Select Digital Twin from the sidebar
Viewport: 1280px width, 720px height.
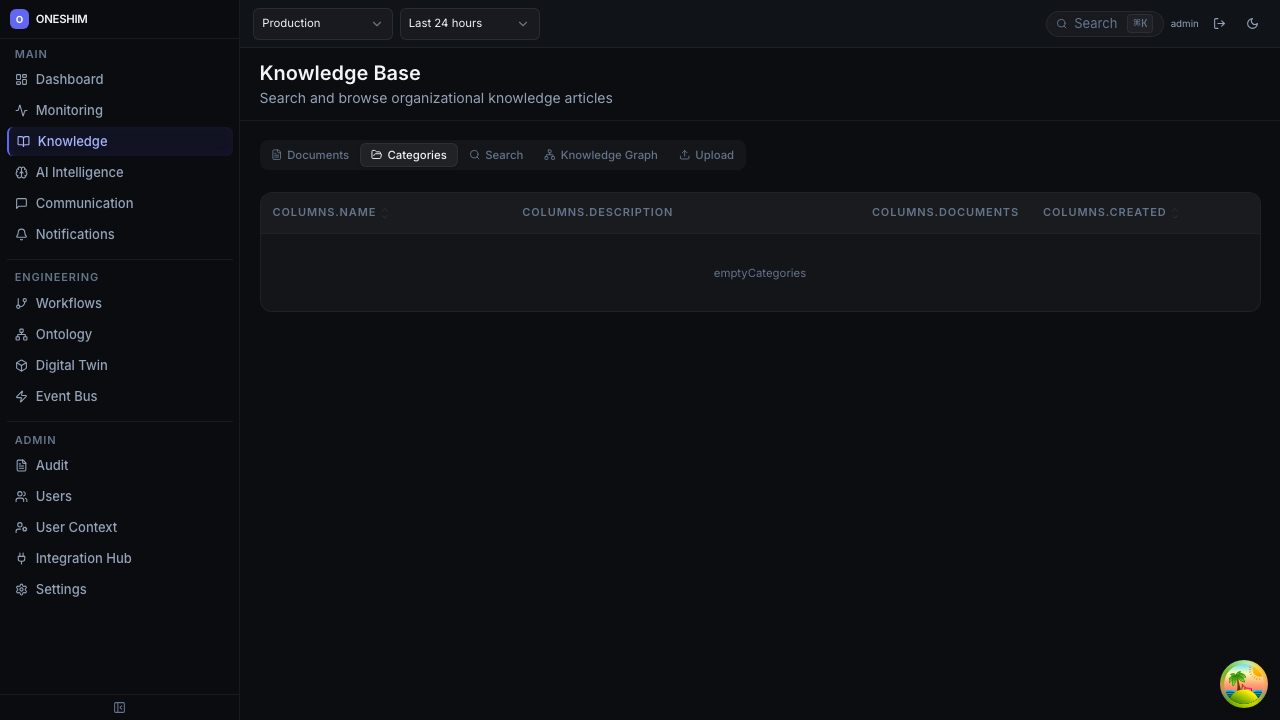coord(71,365)
